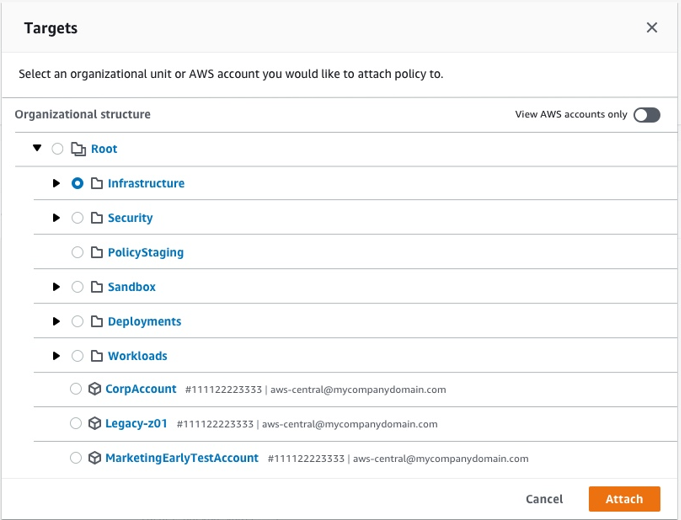Select the Security radio button
Image resolution: width=681 pixels, height=520 pixels.
pyautogui.click(x=77, y=218)
